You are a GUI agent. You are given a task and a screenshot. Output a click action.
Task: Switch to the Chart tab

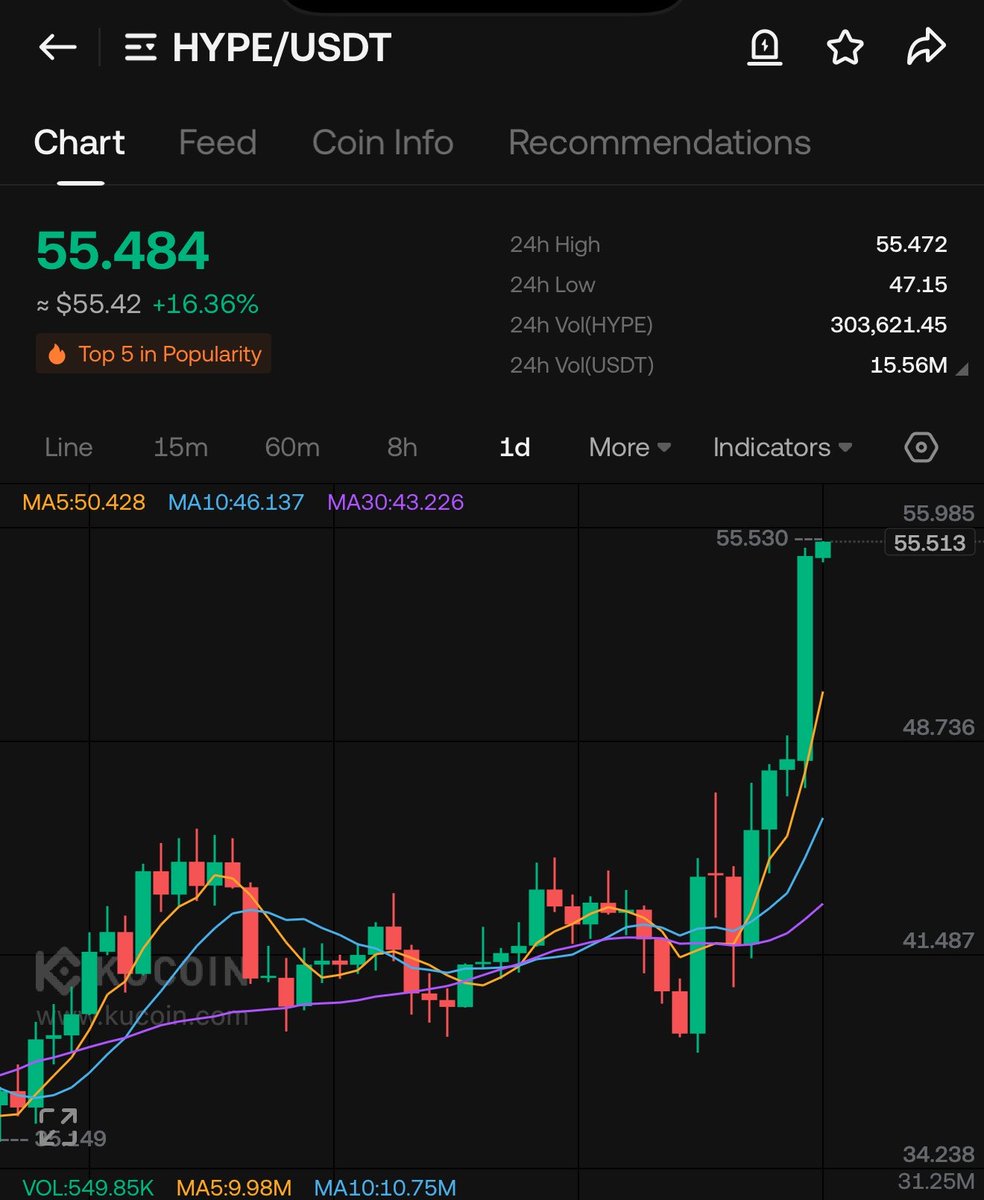79,142
